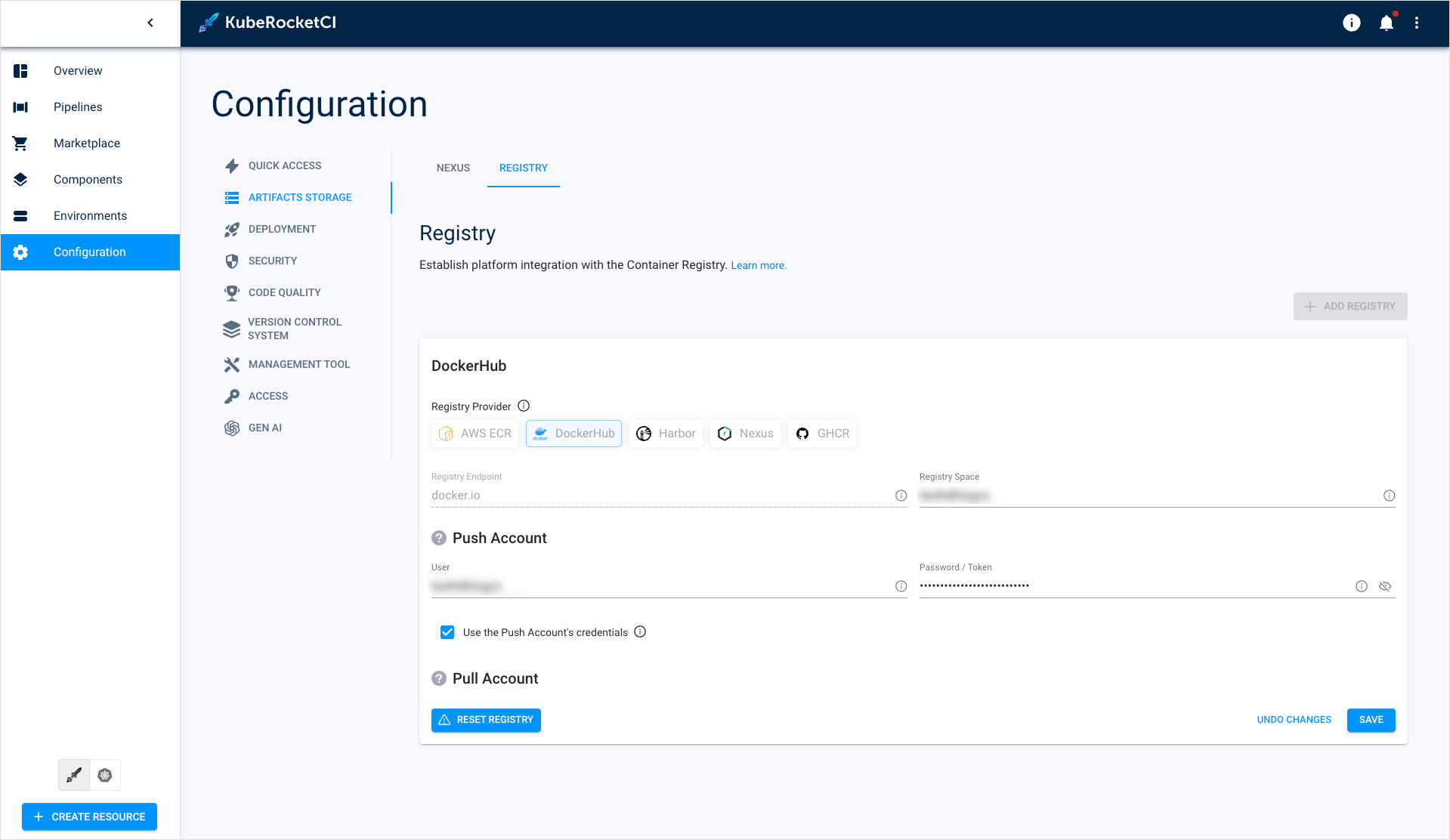Click the Marketplace cart icon

tap(20, 144)
